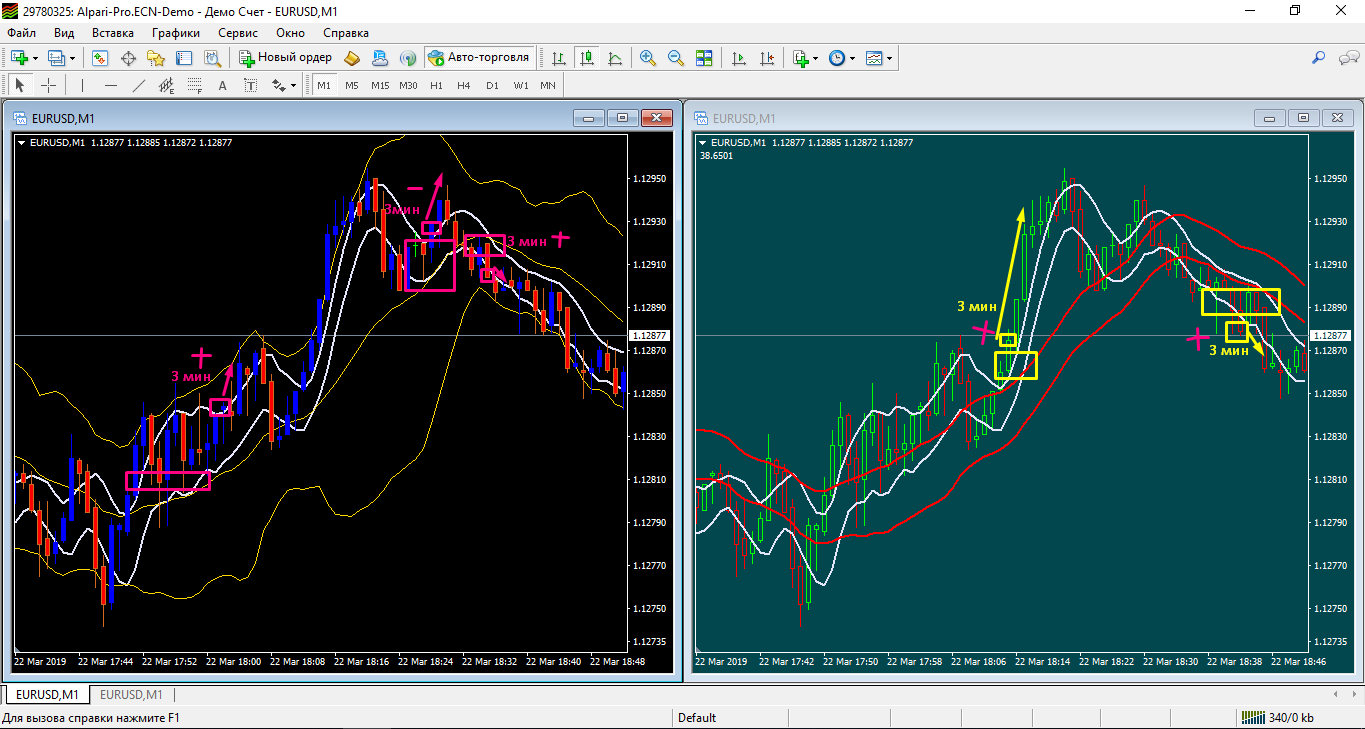Open the Вставка menu

pos(112,33)
